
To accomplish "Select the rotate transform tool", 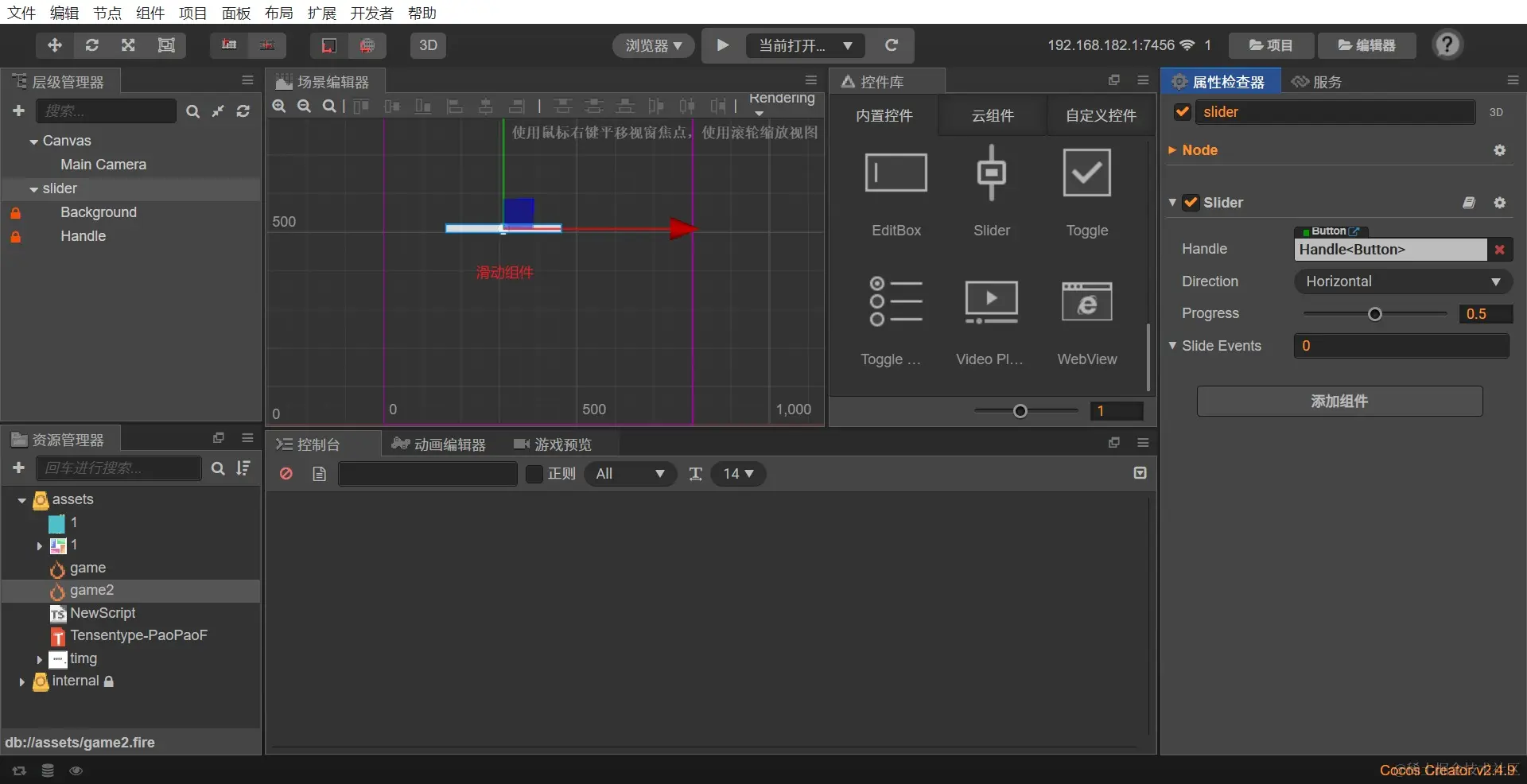I will 92,45.
